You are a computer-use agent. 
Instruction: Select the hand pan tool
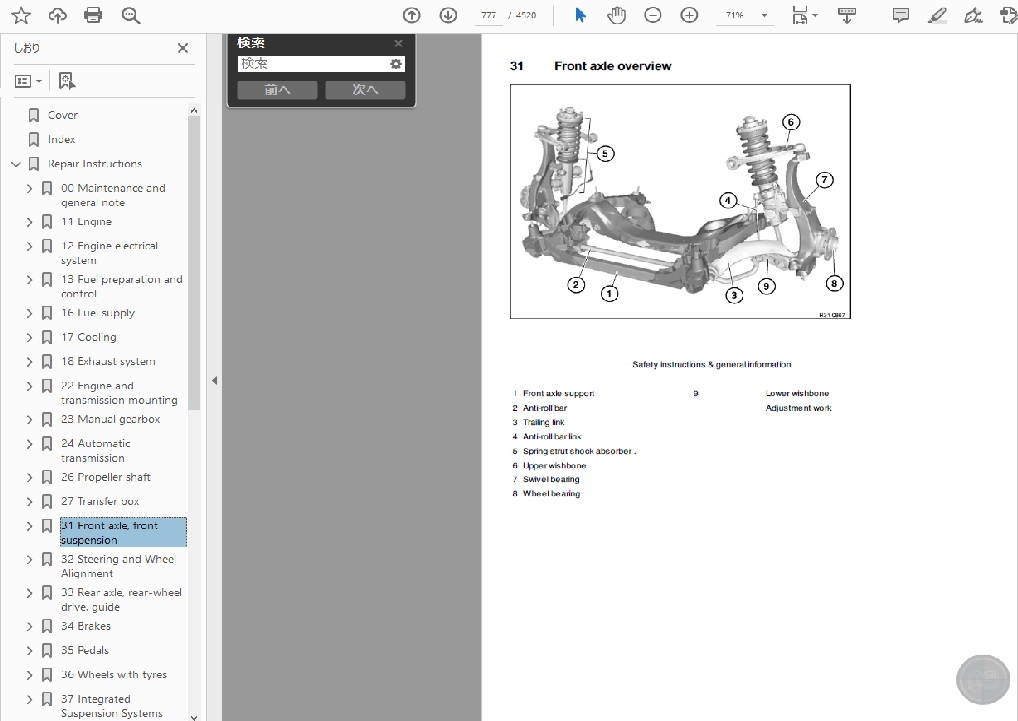[x=616, y=15]
